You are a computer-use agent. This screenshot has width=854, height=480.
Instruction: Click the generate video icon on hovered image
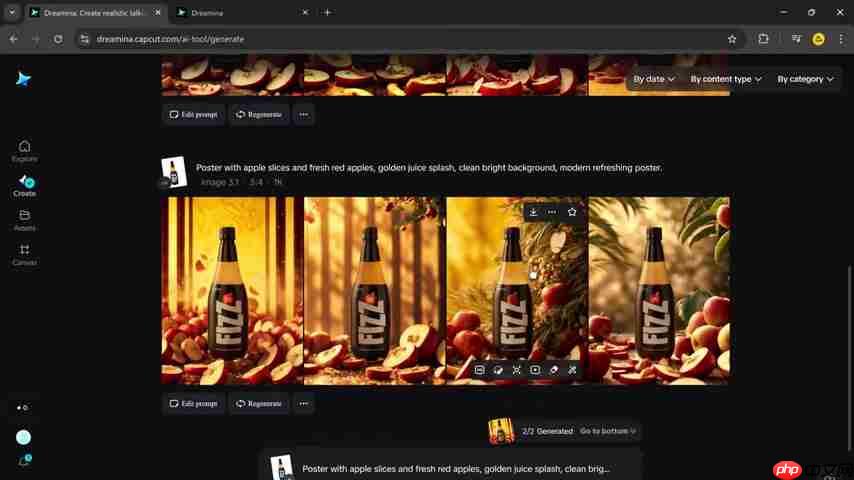tap(535, 370)
